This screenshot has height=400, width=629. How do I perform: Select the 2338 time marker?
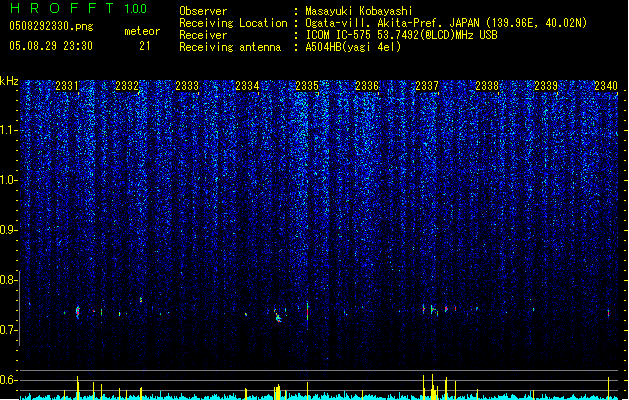click(487, 86)
